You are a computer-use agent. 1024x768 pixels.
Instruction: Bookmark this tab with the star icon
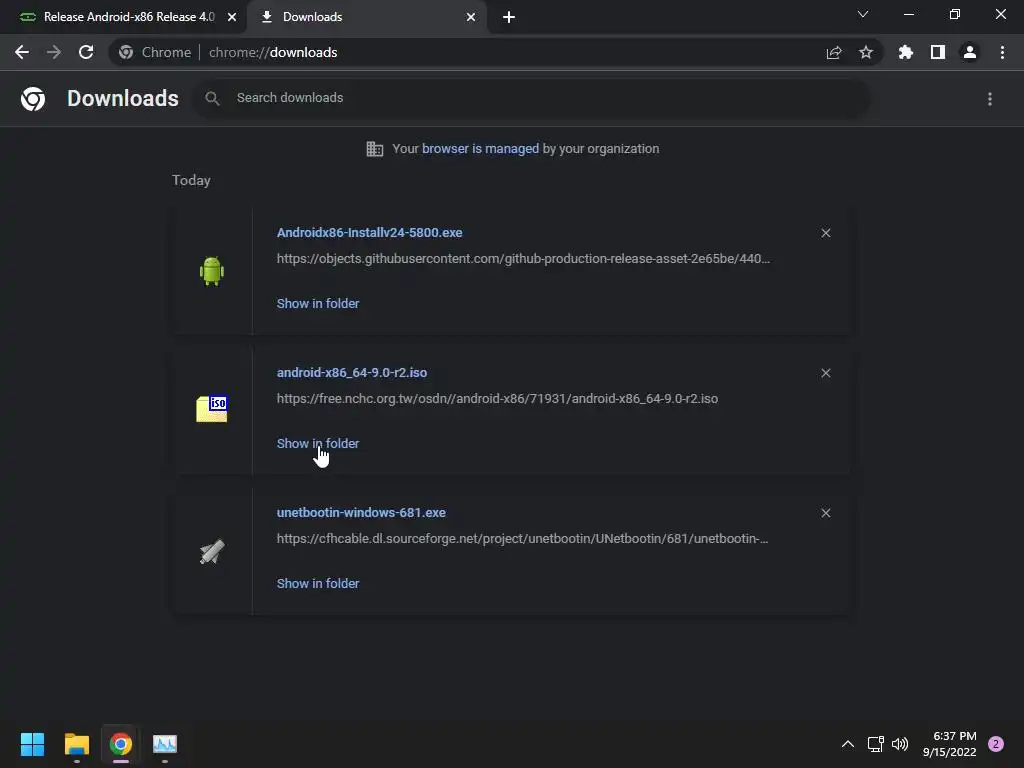point(866,52)
